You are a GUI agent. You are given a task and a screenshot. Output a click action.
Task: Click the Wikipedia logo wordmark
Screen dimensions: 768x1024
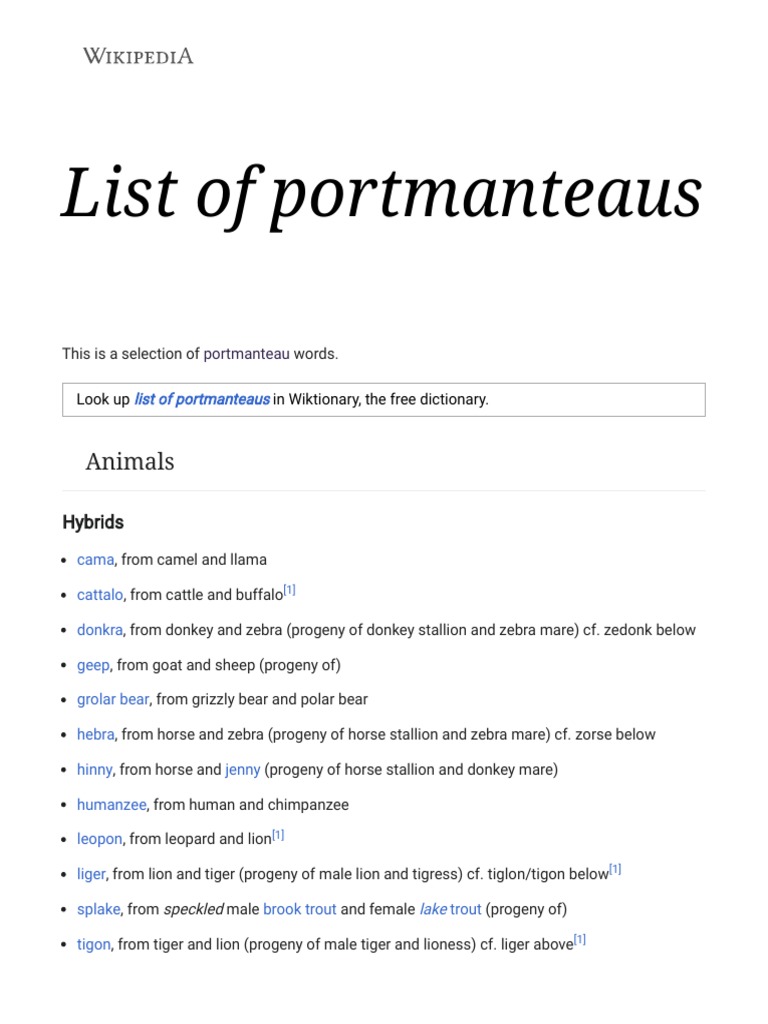(138, 56)
